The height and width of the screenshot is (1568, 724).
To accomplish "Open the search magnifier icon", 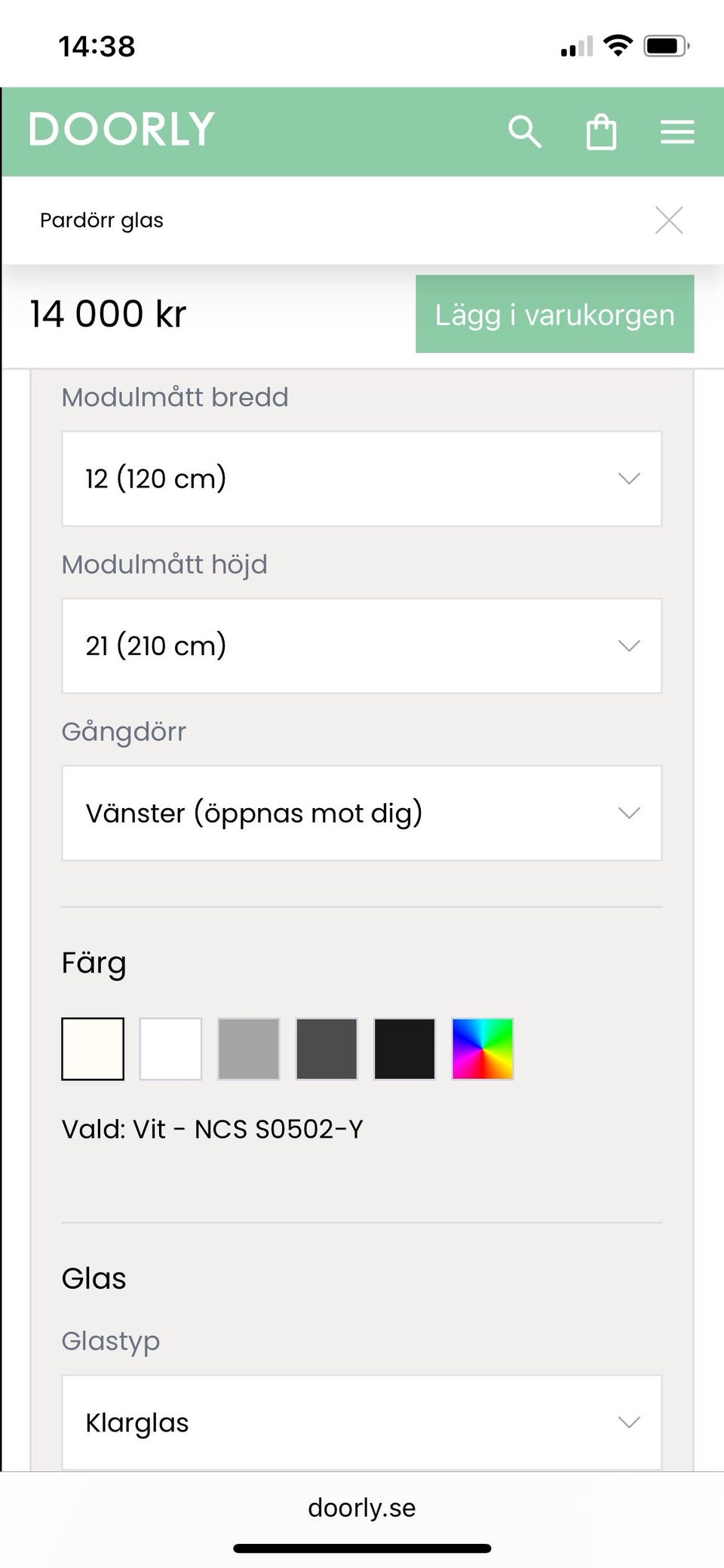I will point(524,132).
